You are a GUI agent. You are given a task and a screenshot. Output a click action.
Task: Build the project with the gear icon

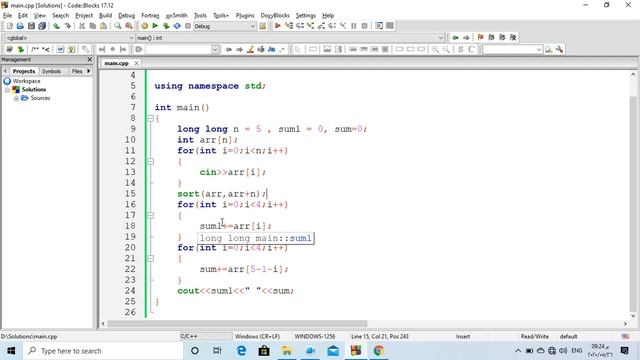pos(144,26)
